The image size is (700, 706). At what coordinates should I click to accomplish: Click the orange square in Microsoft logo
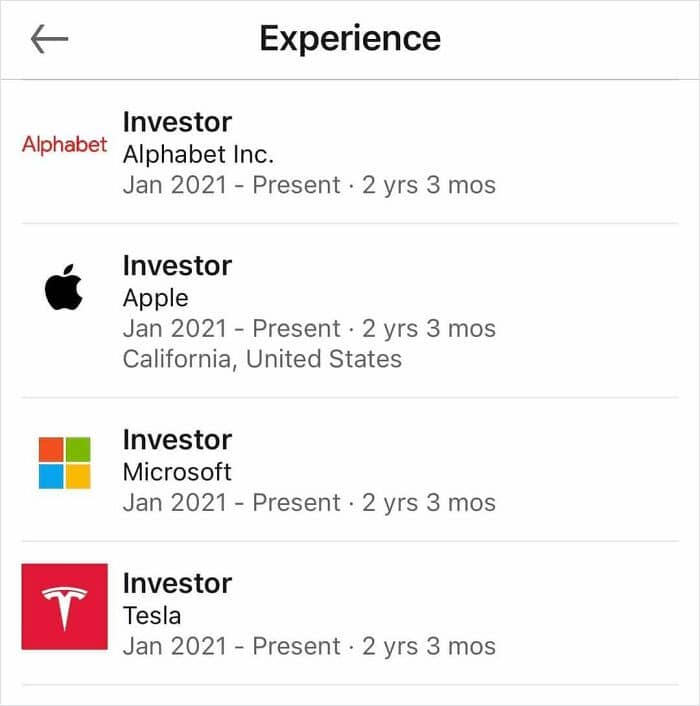51,449
